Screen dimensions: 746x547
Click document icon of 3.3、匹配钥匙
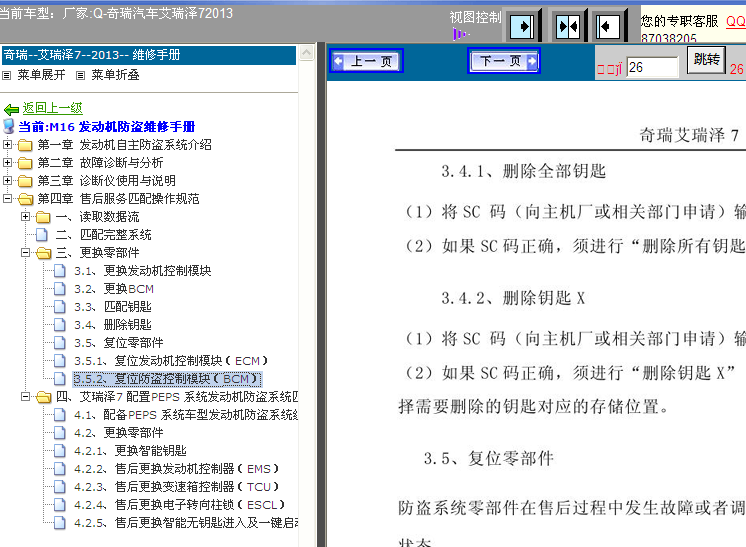coord(60,307)
